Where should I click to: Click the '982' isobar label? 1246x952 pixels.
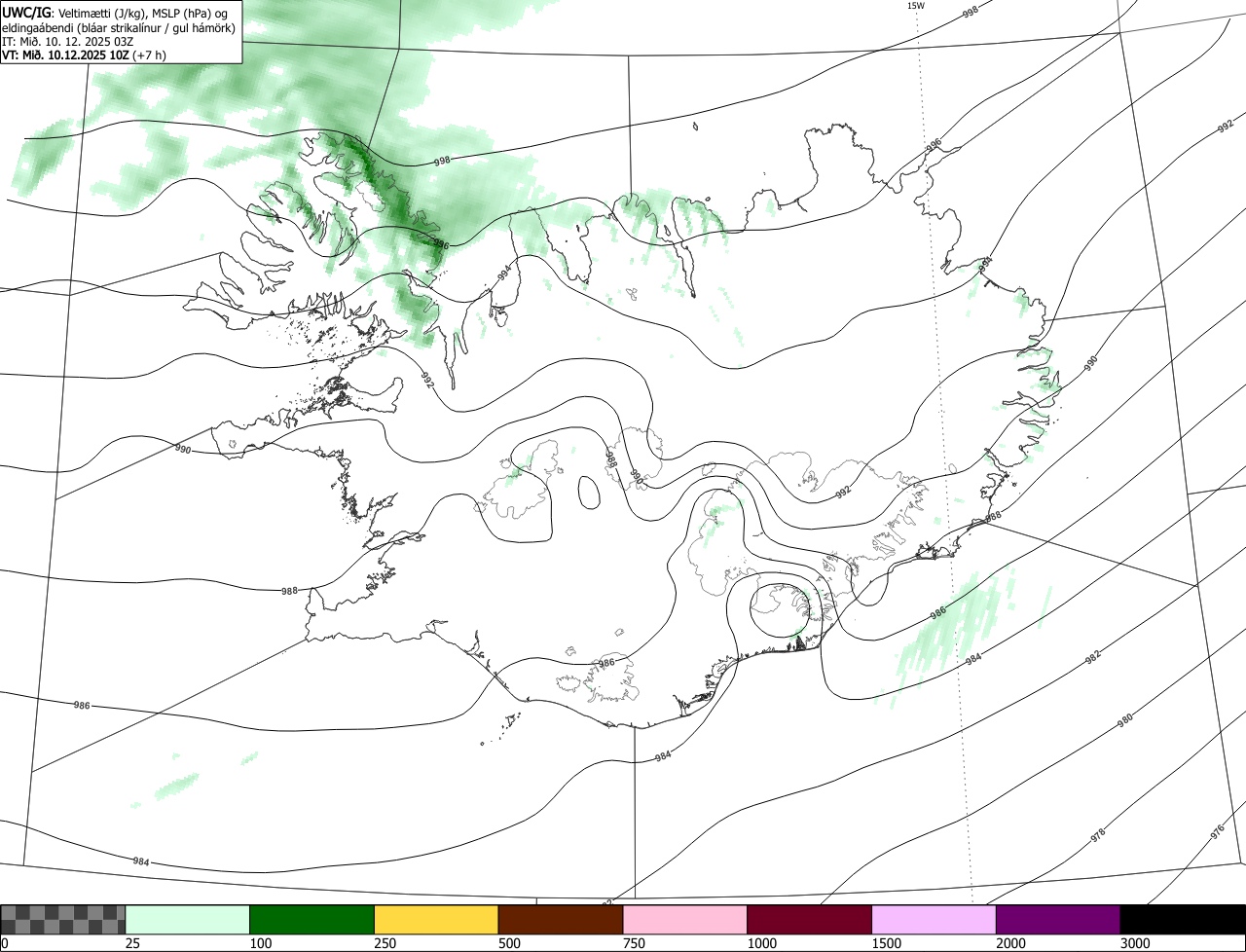pyautogui.click(x=1092, y=658)
